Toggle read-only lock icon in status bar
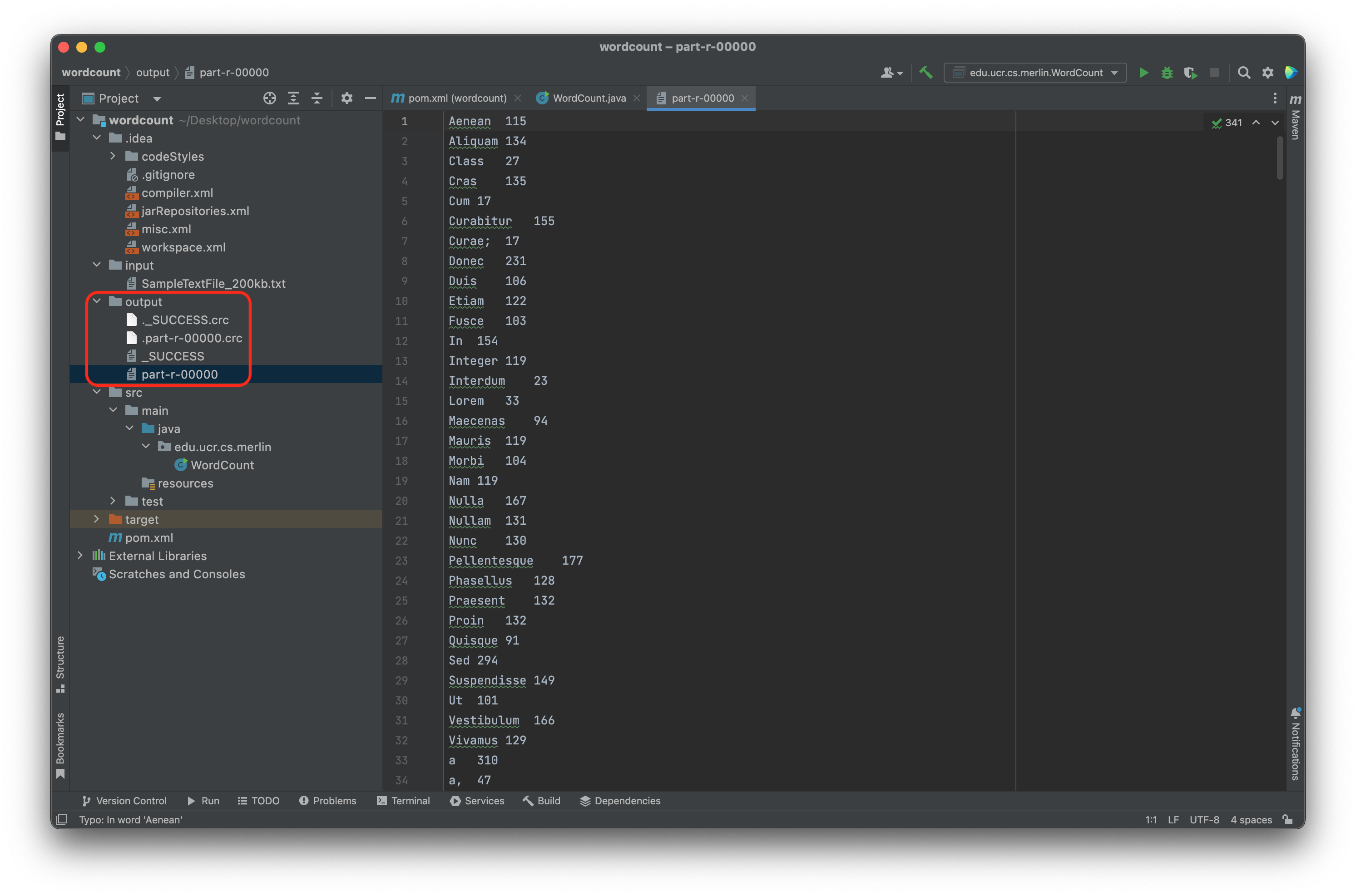 click(x=1287, y=819)
